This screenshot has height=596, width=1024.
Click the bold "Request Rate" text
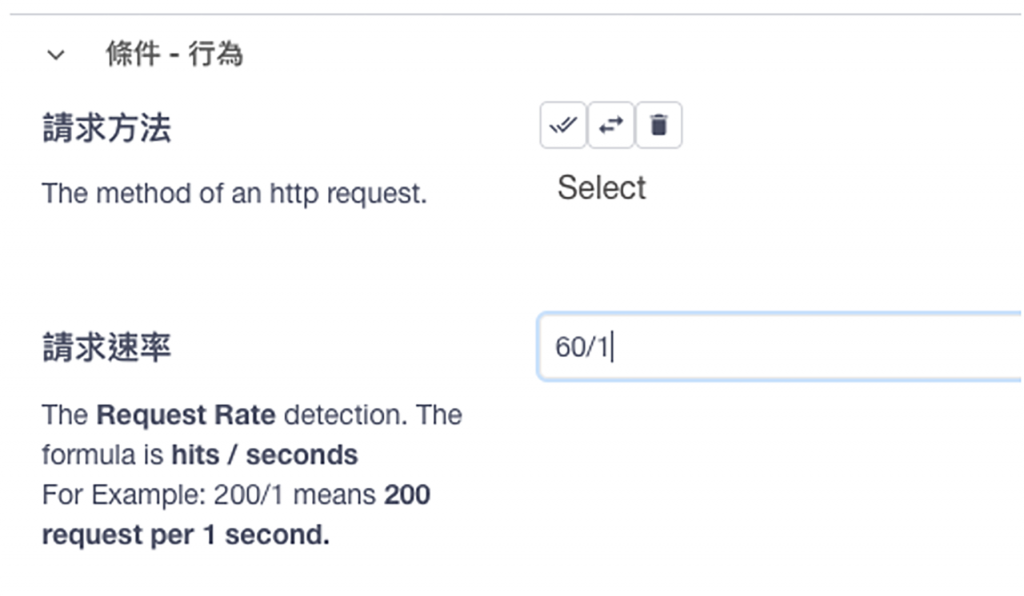pyautogui.click(x=185, y=414)
